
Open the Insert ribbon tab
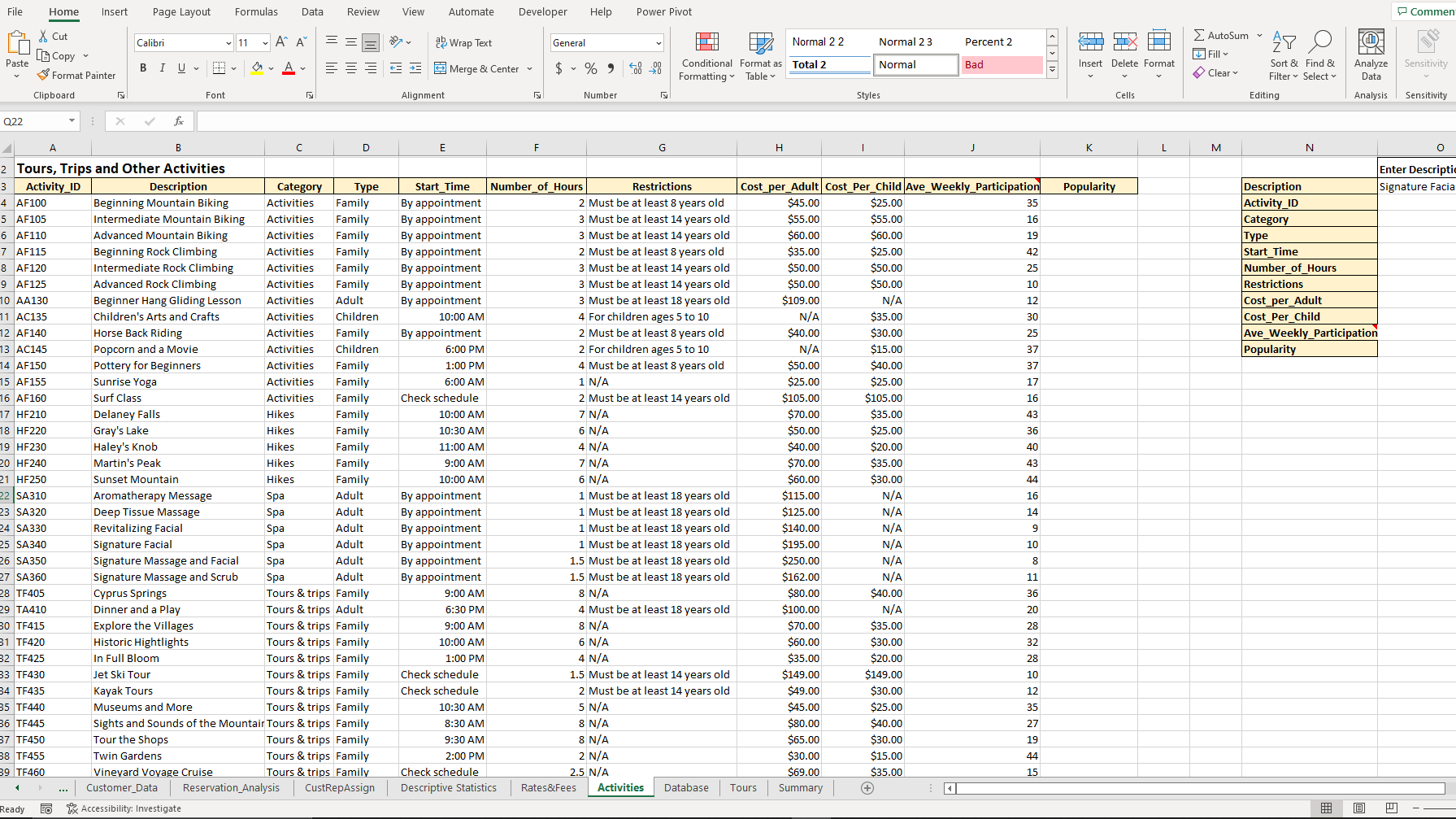coord(115,11)
